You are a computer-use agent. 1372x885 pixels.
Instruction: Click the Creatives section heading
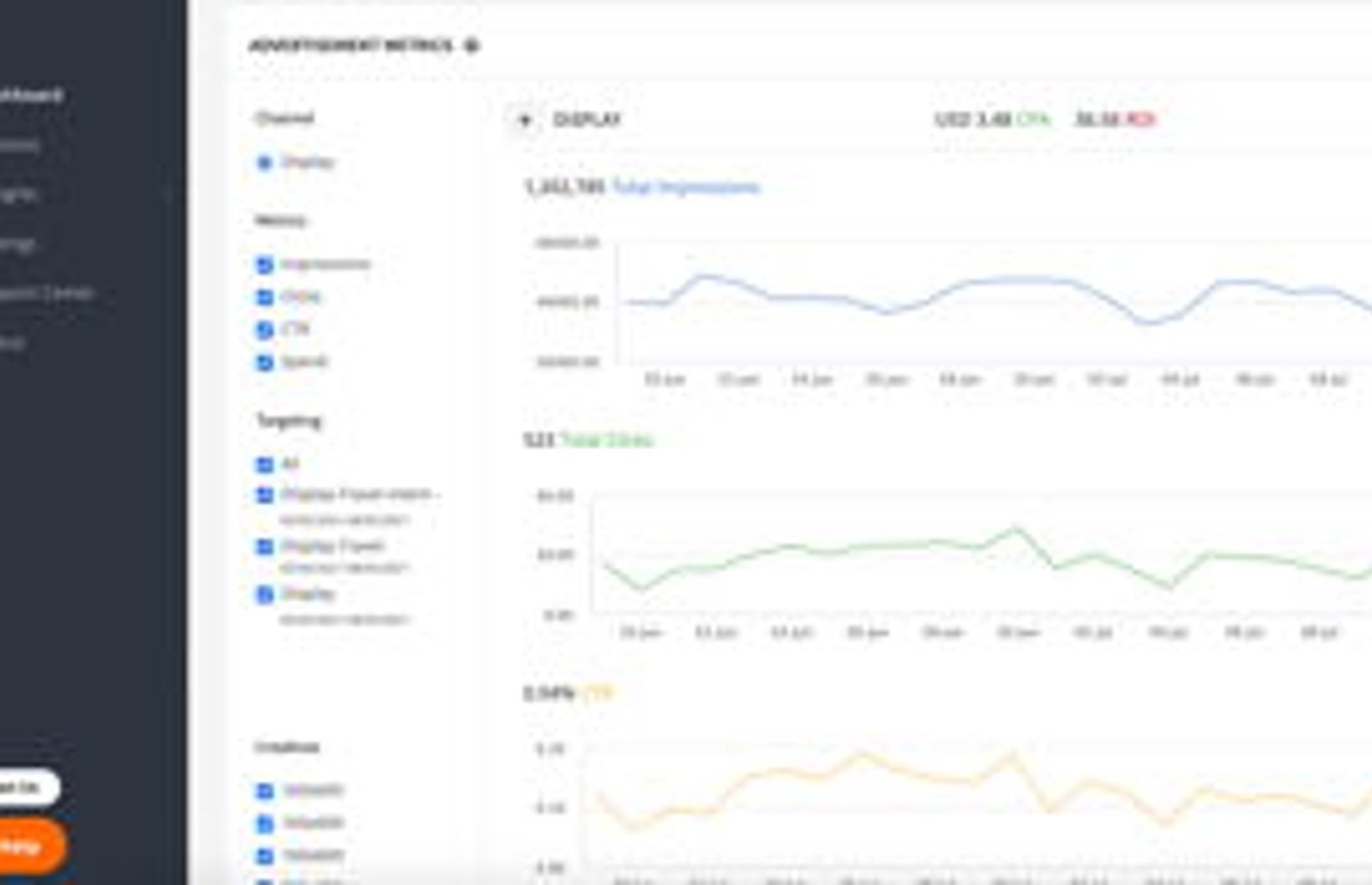(x=287, y=747)
